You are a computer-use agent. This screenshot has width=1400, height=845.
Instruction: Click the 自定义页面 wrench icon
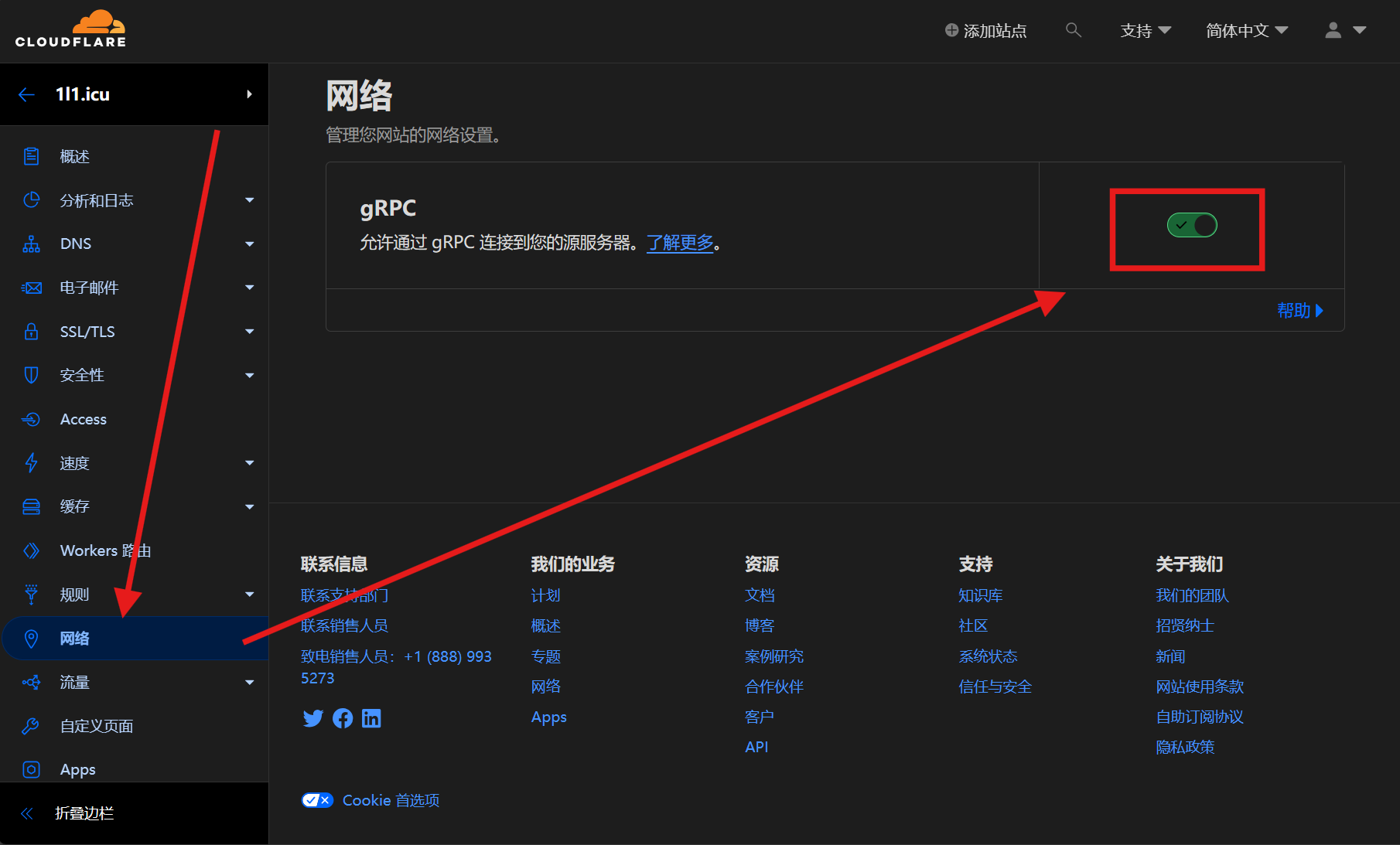pos(31,726)
